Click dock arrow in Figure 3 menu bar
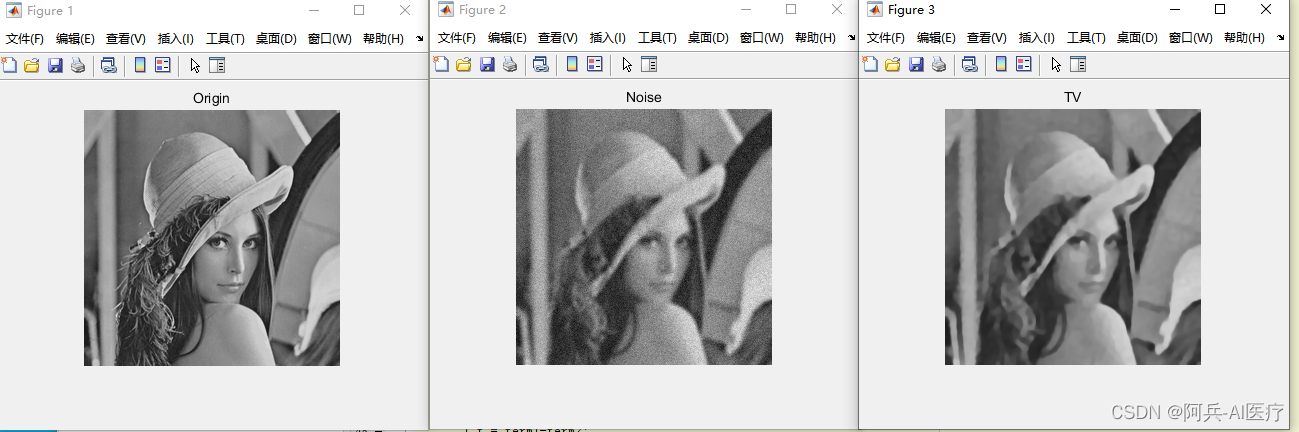The image size is (1299, 432). click(1280, 38)
